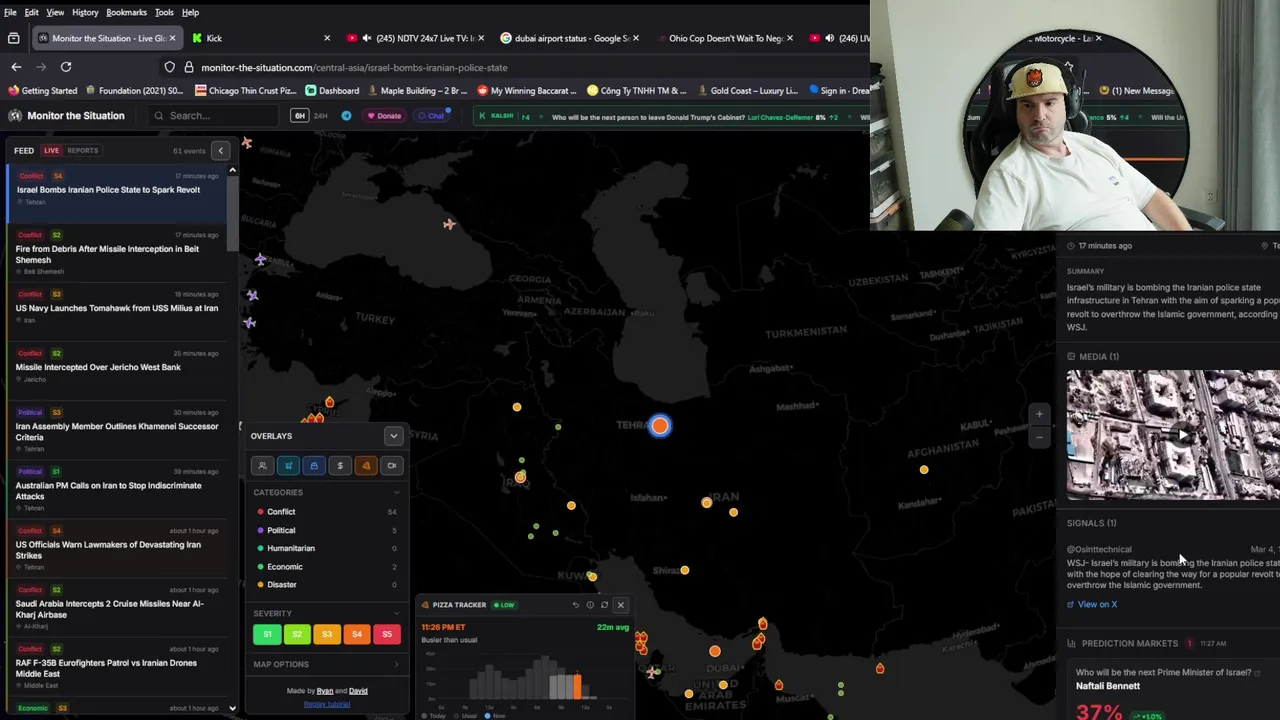The image size is (1280, 720).
Task: Click the search input field
Action: (212, 116)
